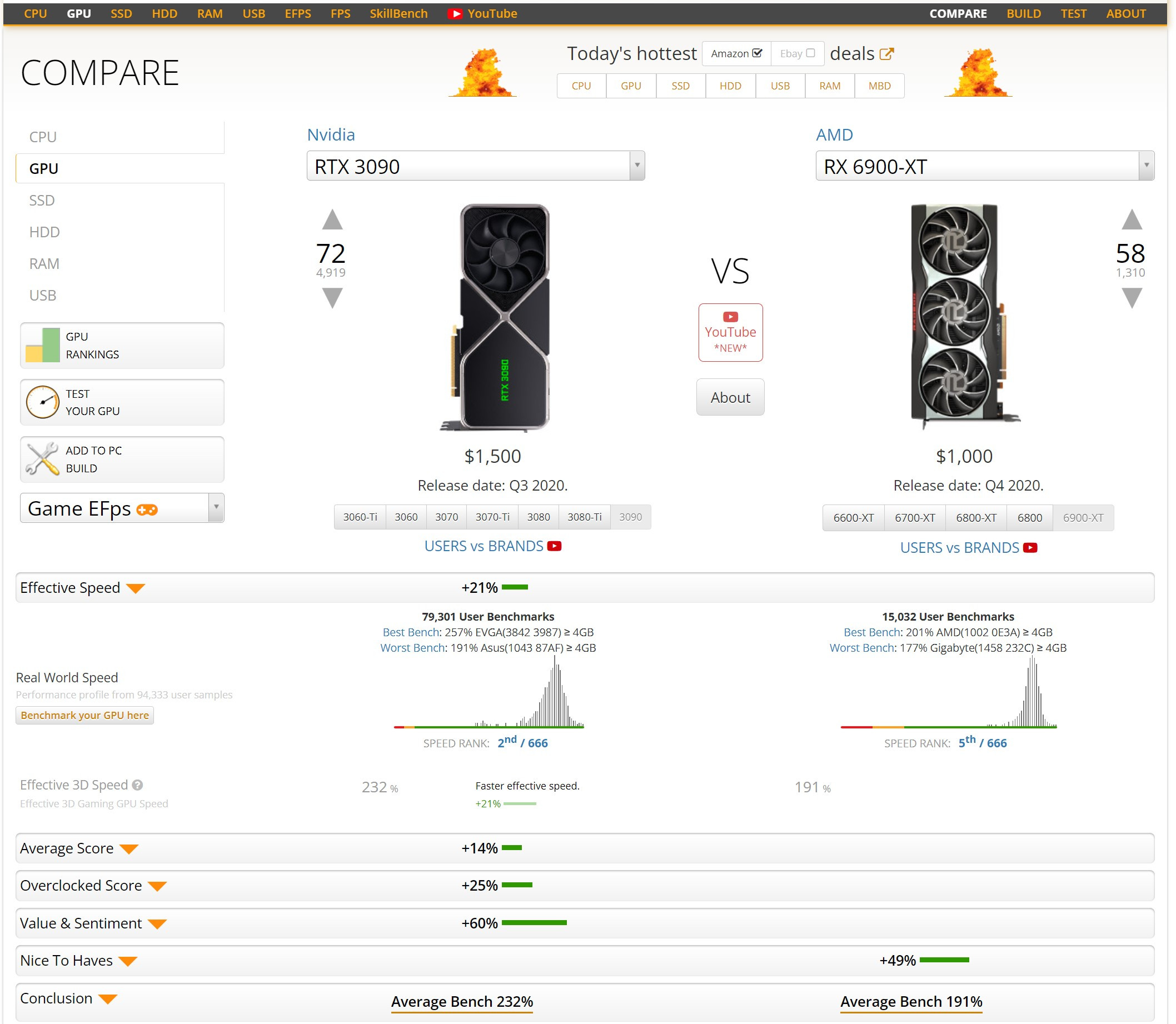1176x1024 pixels.
Task: Click Benchmark your GPU here
Action: point(84,716)
